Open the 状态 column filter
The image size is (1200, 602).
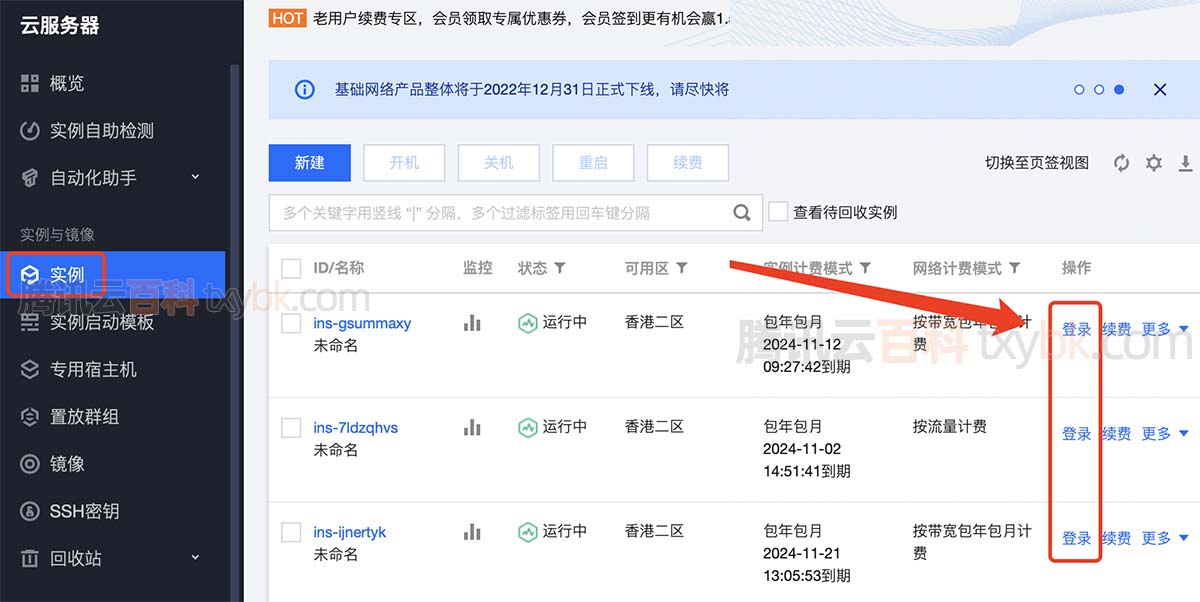click(x=560, y=268)
